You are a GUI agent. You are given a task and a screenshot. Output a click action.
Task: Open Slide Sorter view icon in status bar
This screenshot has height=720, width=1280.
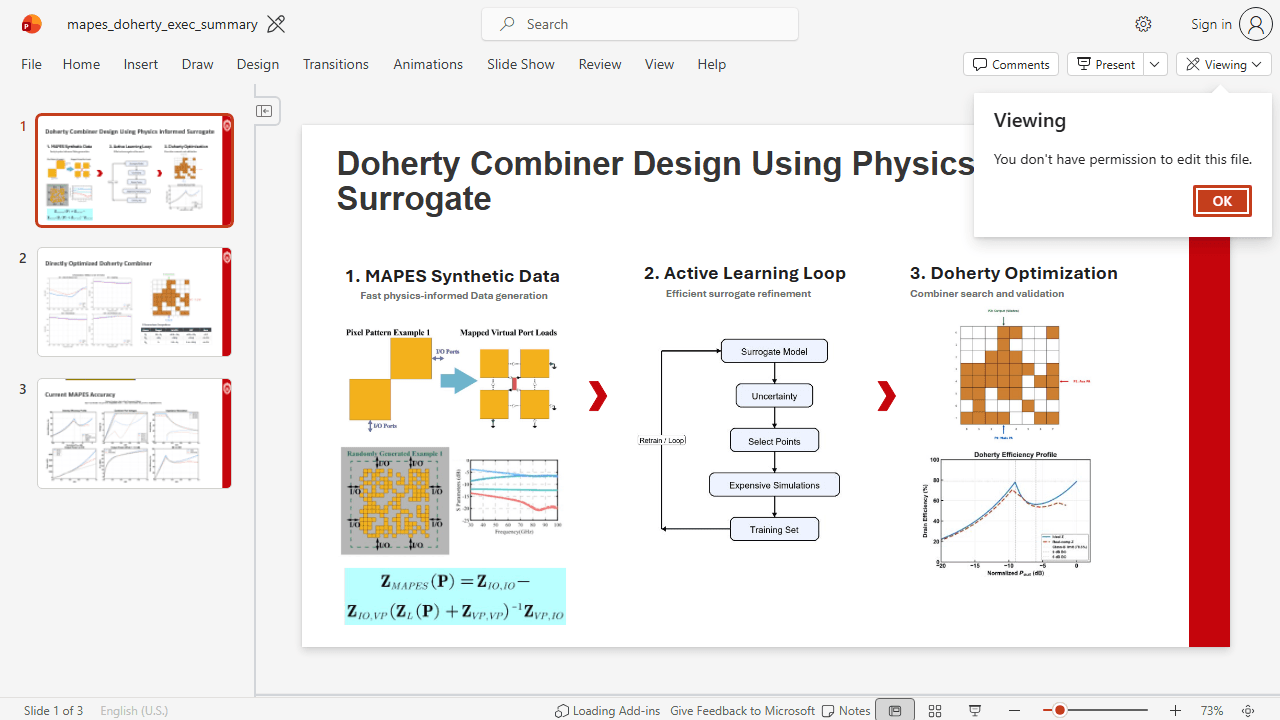[935, 710]
